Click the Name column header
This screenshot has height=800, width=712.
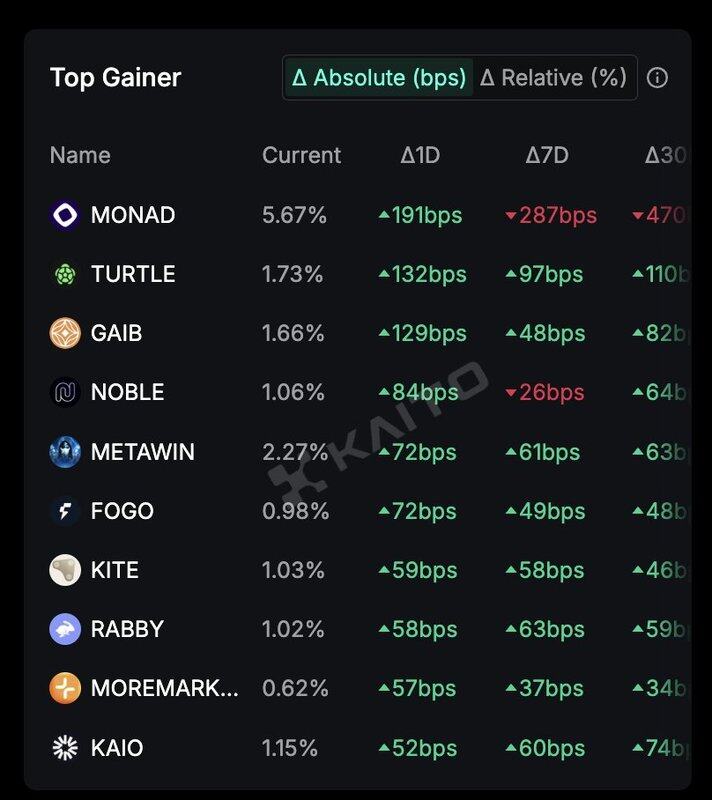(x=80, y=155)
